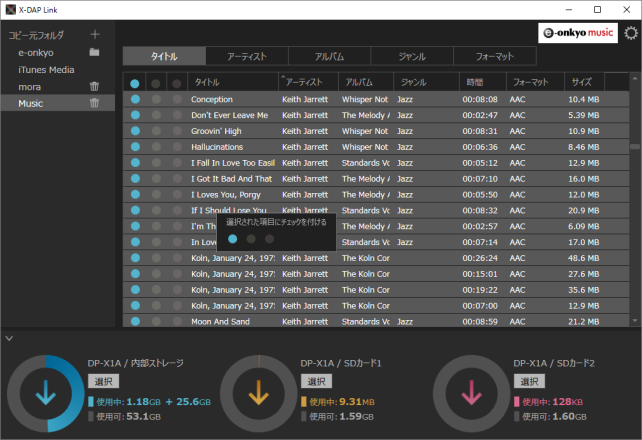Toggle blue checkbox for Hallucinations track
Screen dimensions: 642x440
coord(135,147)
